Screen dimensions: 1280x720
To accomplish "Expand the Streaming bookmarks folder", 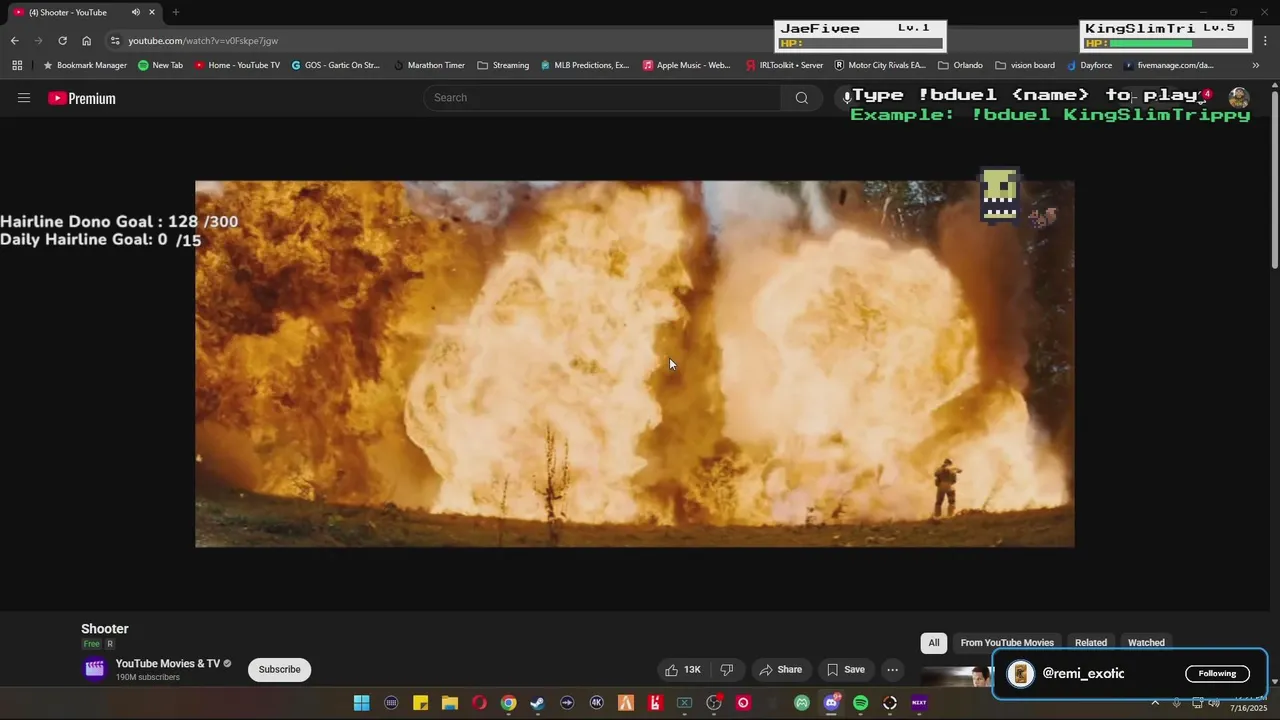I will 503,65.
